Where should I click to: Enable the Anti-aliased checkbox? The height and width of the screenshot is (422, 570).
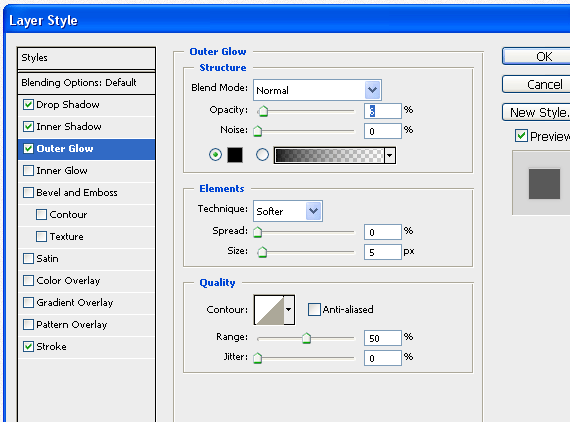pos(314,310)
